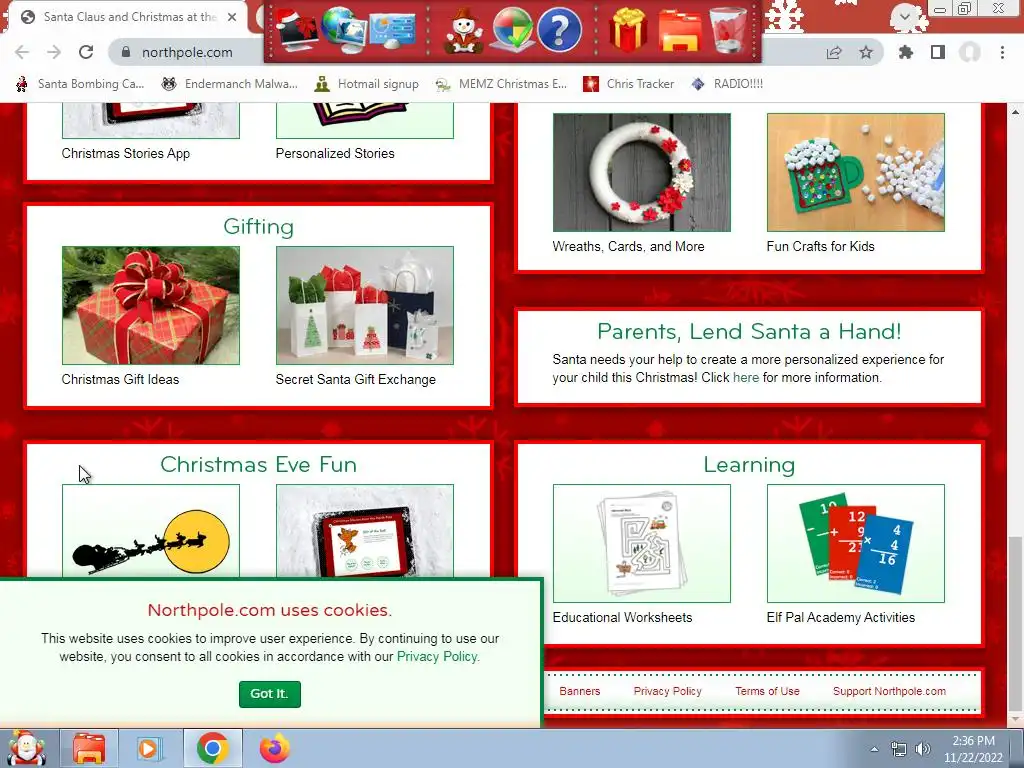This screenshot has width=1024, height=768.
Task: Open Chris Tracker bookmark
Action: tap(628, 84)
